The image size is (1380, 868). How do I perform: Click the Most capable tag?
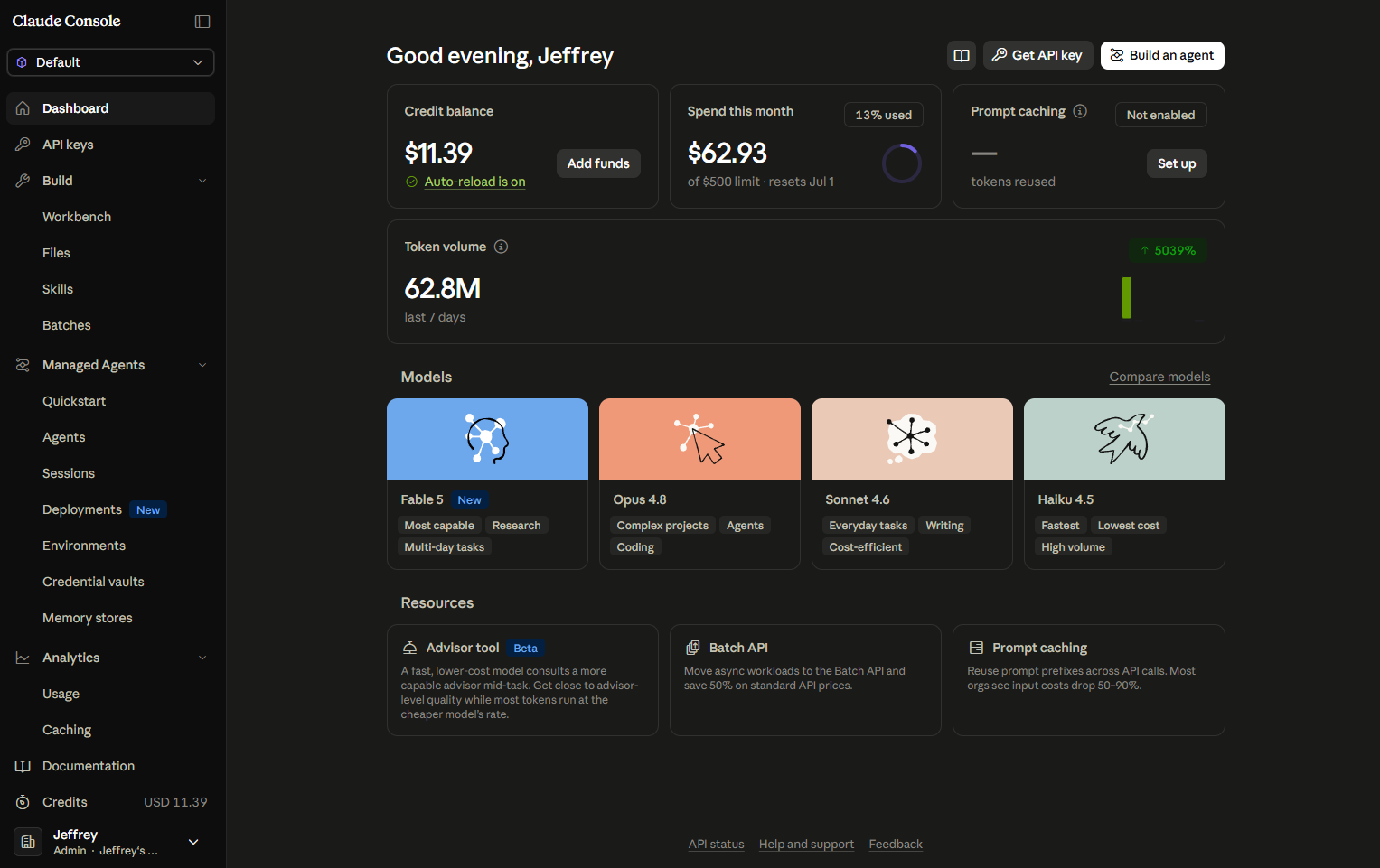pyautogui.click(x=439, y=525)
